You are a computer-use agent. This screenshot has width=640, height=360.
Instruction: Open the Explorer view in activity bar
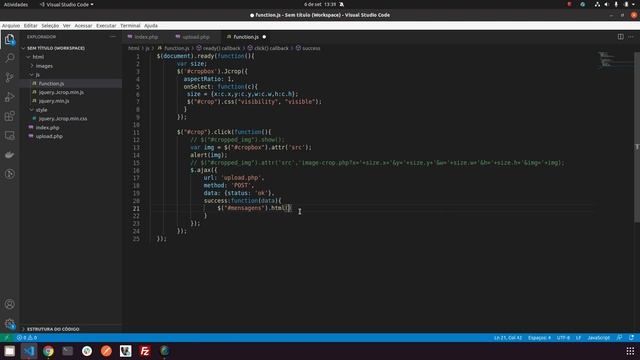[9, 40]
